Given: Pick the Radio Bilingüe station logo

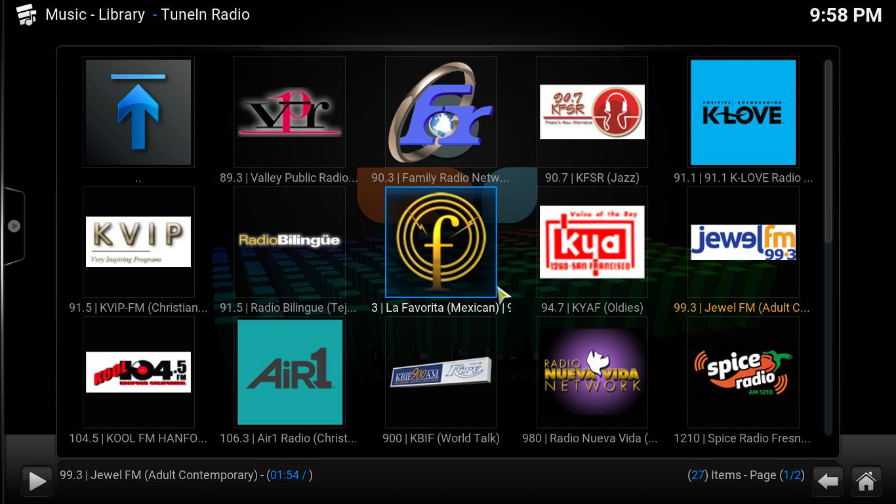Looking at the screenshot, I should (x=290, y=240).
